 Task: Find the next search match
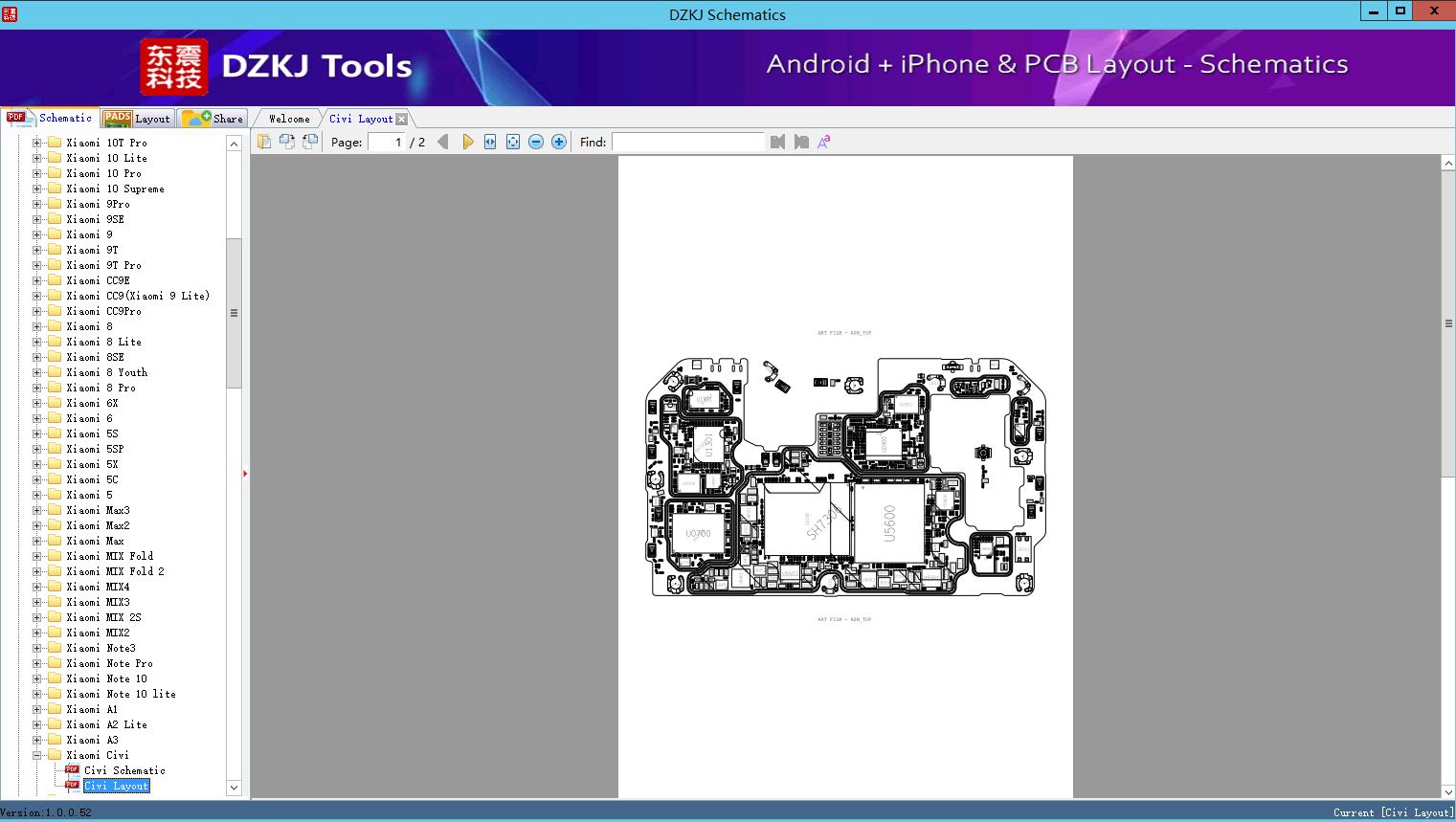tap(801, 142)
